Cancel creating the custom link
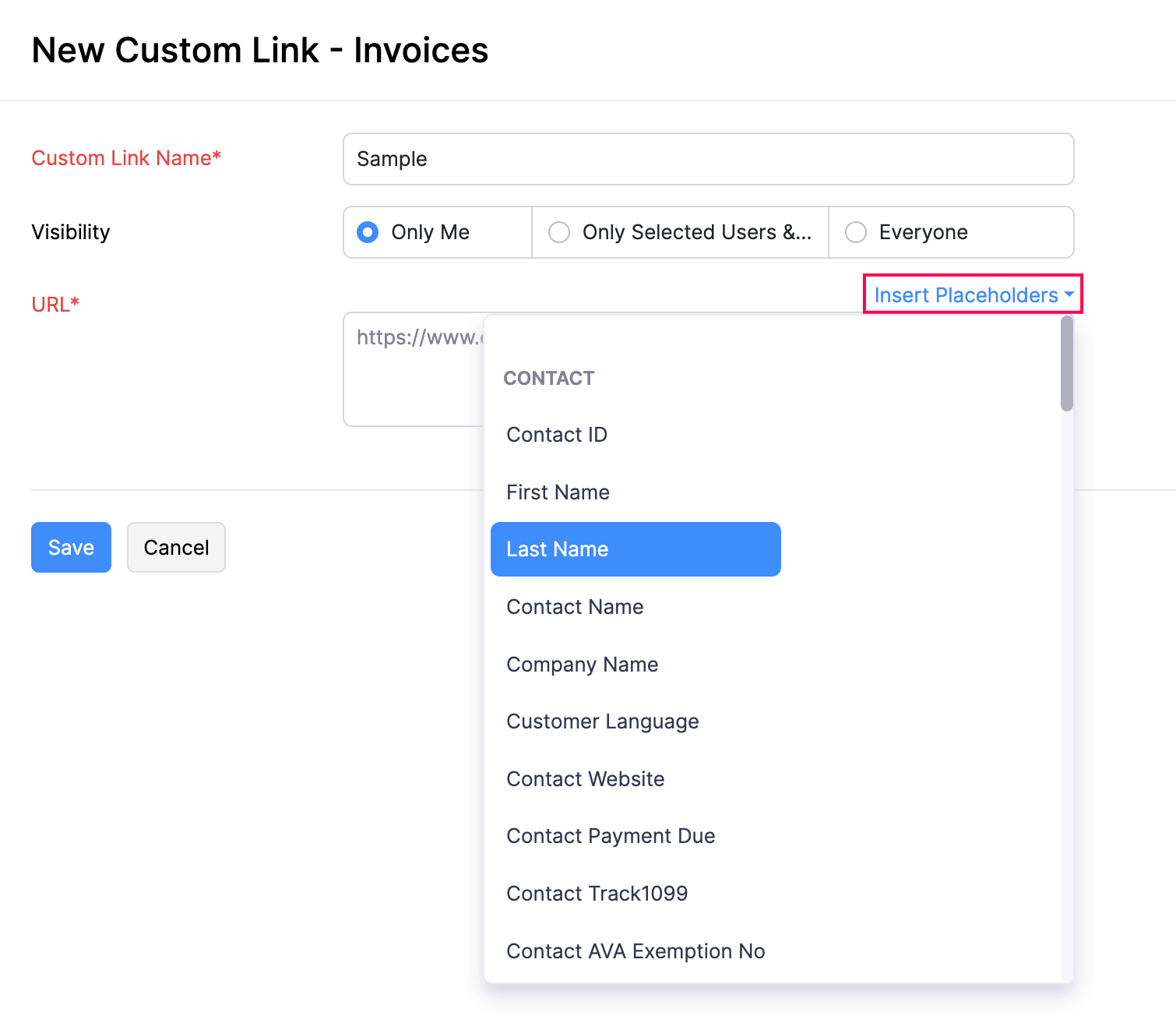The image size is (1176, 1030). (x=176, y=547)
